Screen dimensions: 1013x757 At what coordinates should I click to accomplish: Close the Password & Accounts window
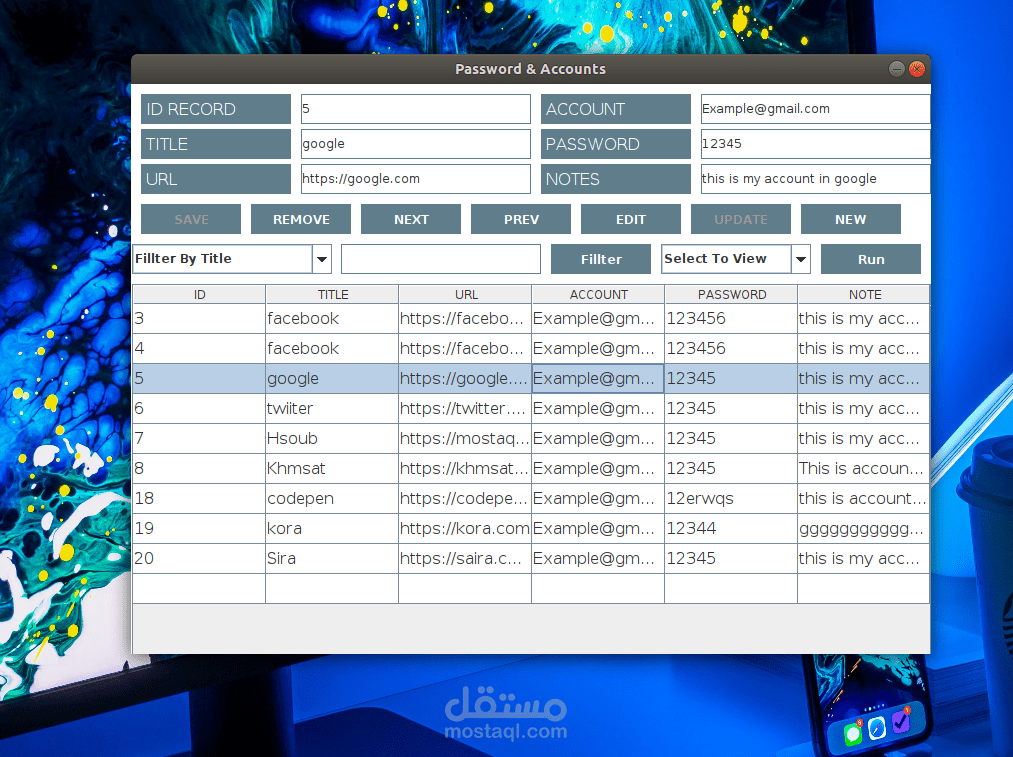(917, 68)
